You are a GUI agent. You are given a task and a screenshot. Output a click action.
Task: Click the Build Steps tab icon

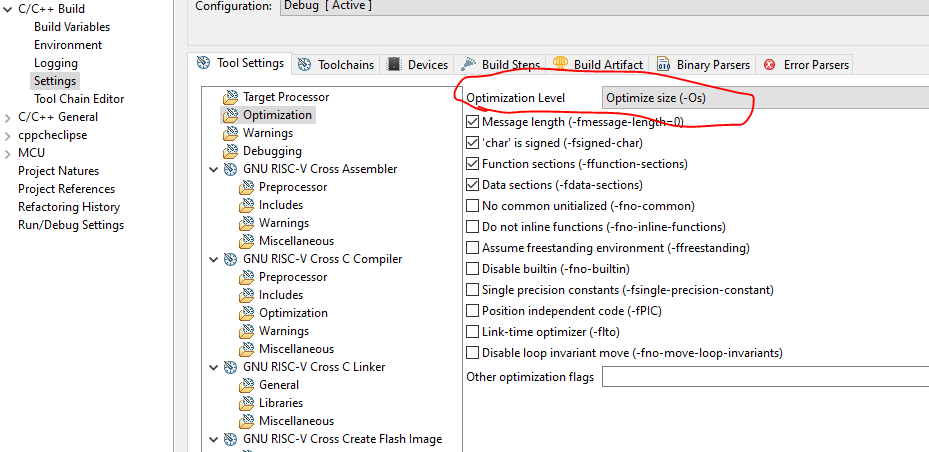468,65
